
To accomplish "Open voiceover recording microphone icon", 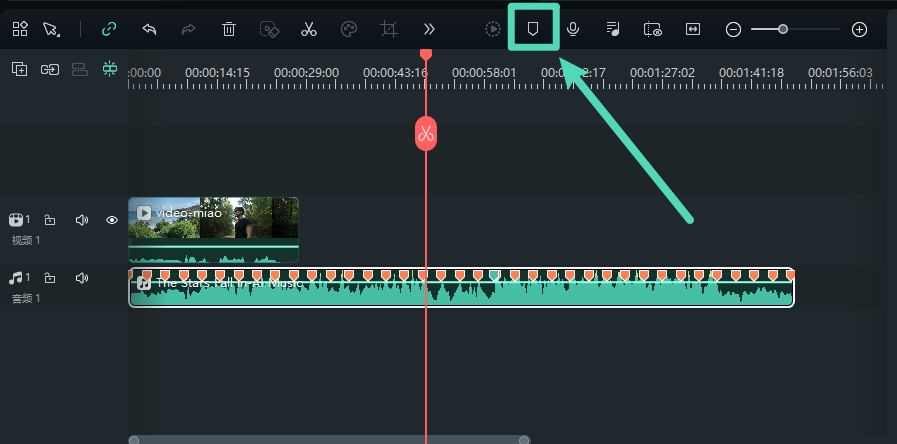I will point(573,29).
